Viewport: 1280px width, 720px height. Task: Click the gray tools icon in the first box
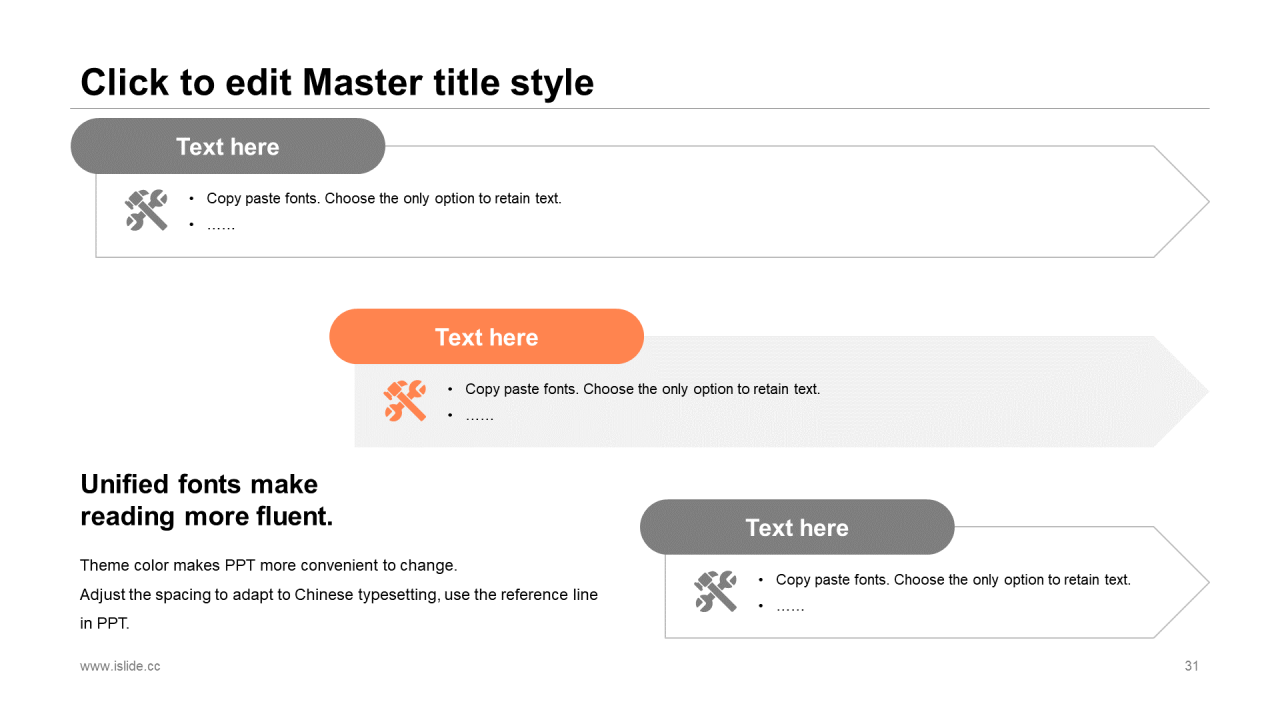pos(146,210)
